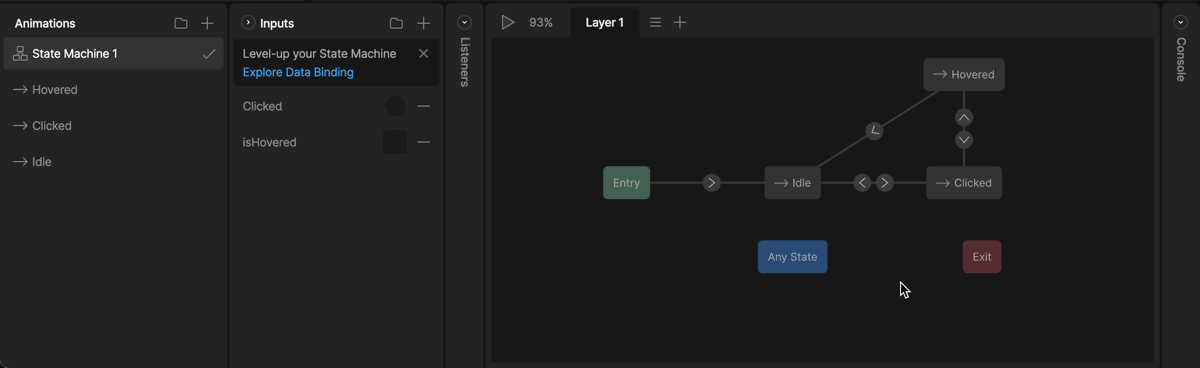Open the Explore Data Binding link
This screenshot has height=368, width=1200.
[298, 72]
